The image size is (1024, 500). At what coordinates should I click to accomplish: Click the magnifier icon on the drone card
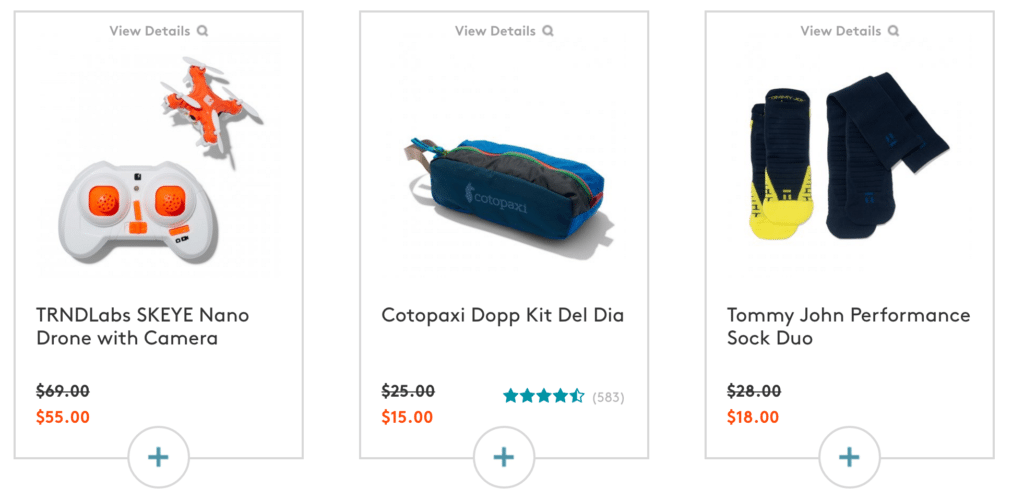[x=203, y=31]
